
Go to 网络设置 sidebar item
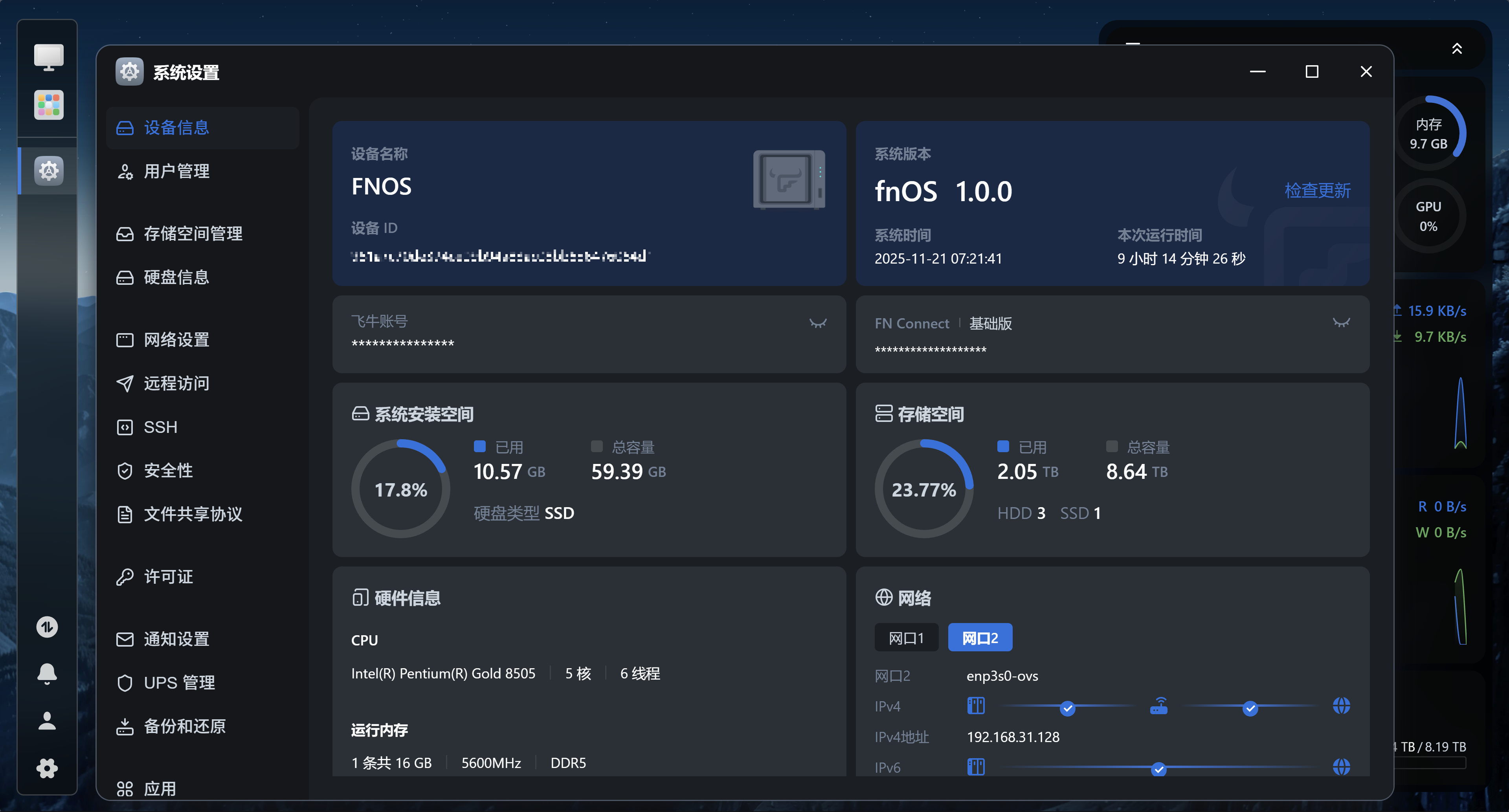pos(176,339)
